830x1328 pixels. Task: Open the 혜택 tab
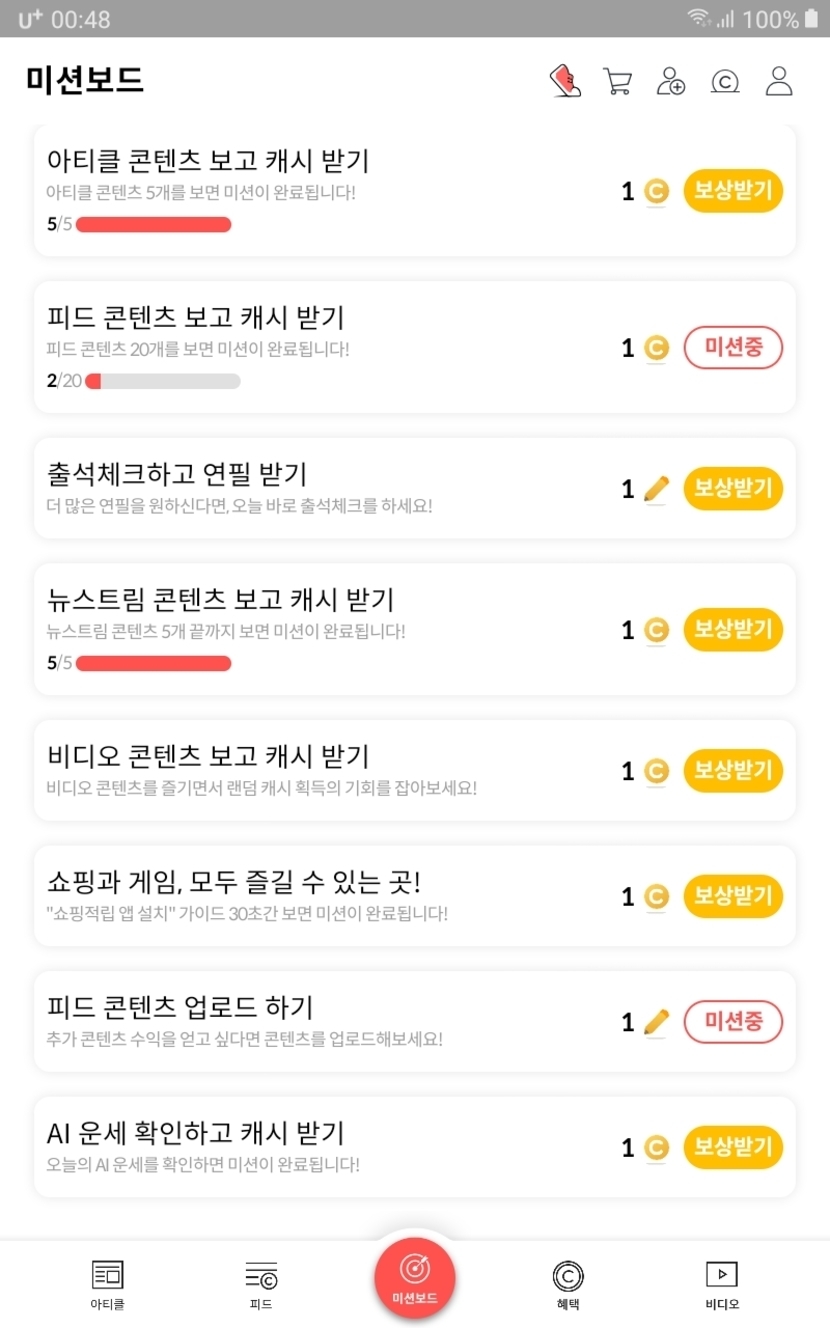click(x=568, y=1283)
